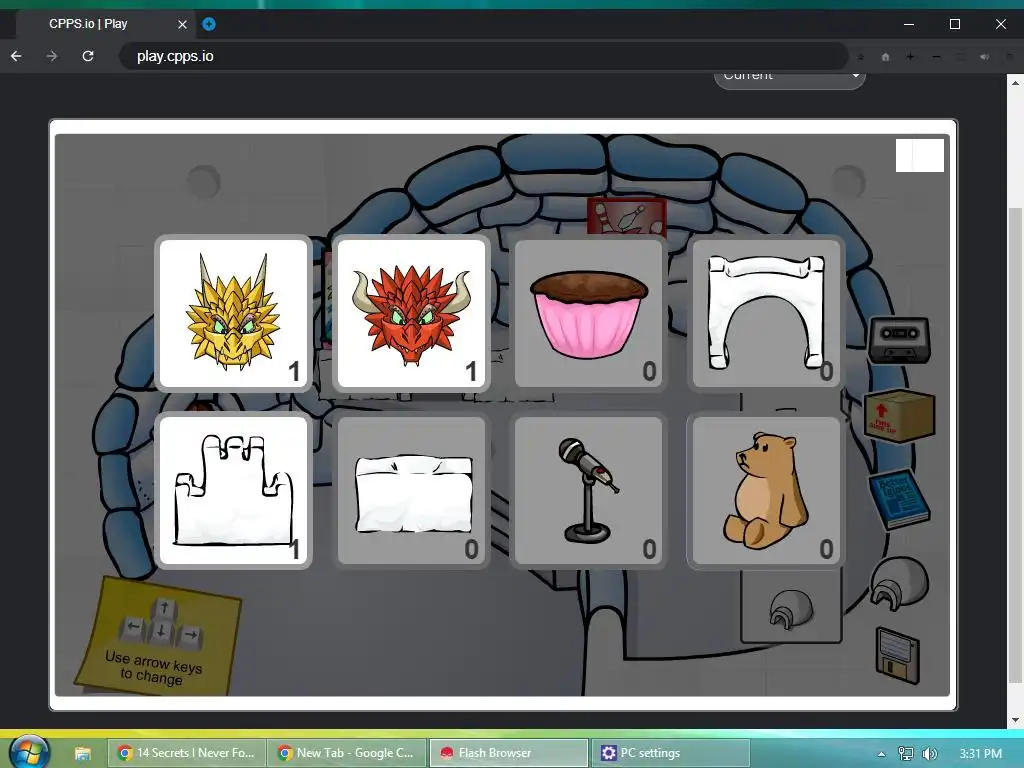
Task: Click the page scrollbar thumb
Action: [1015, 444]
